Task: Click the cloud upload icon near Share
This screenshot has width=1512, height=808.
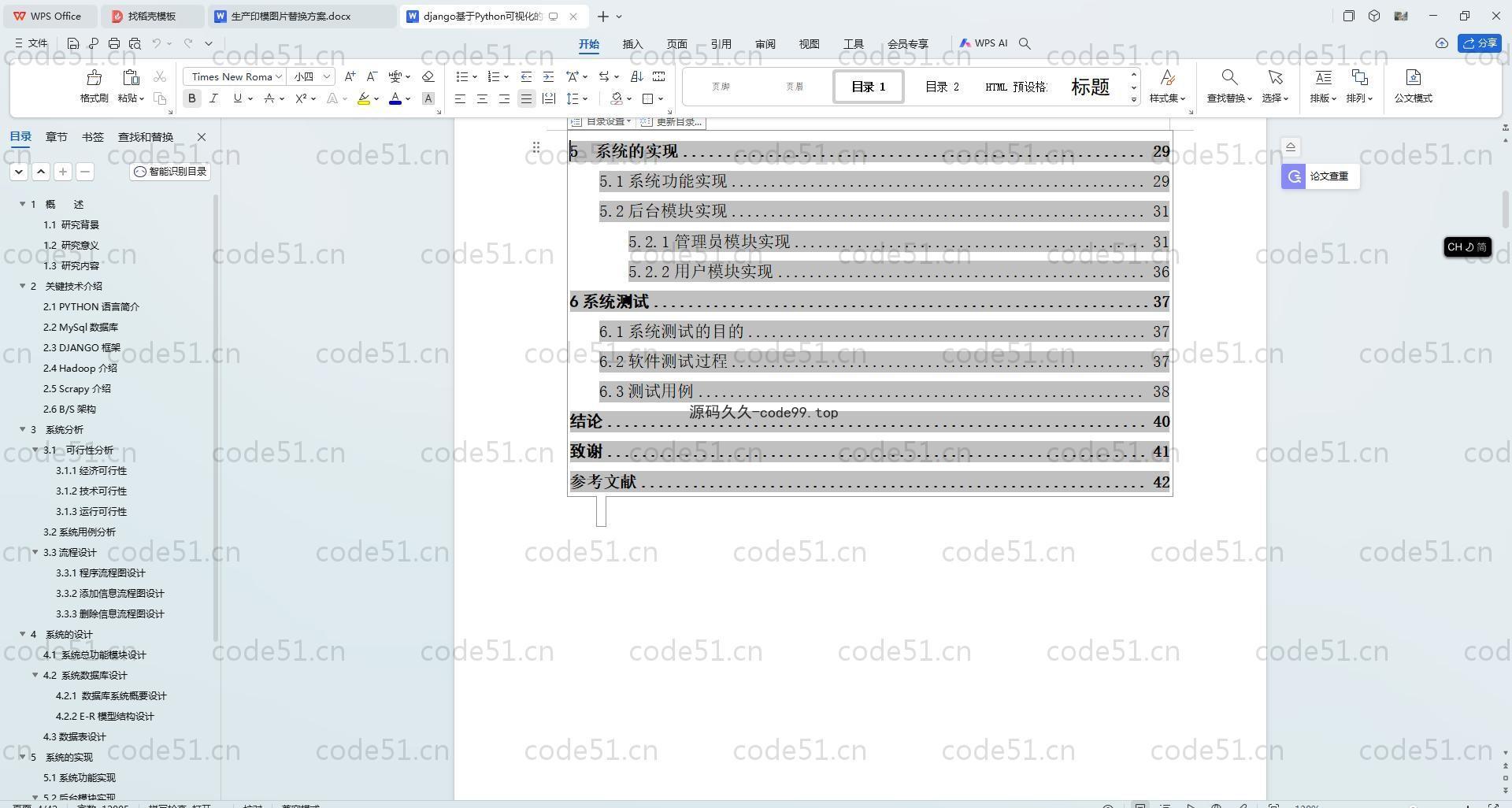Action: 1442,43
